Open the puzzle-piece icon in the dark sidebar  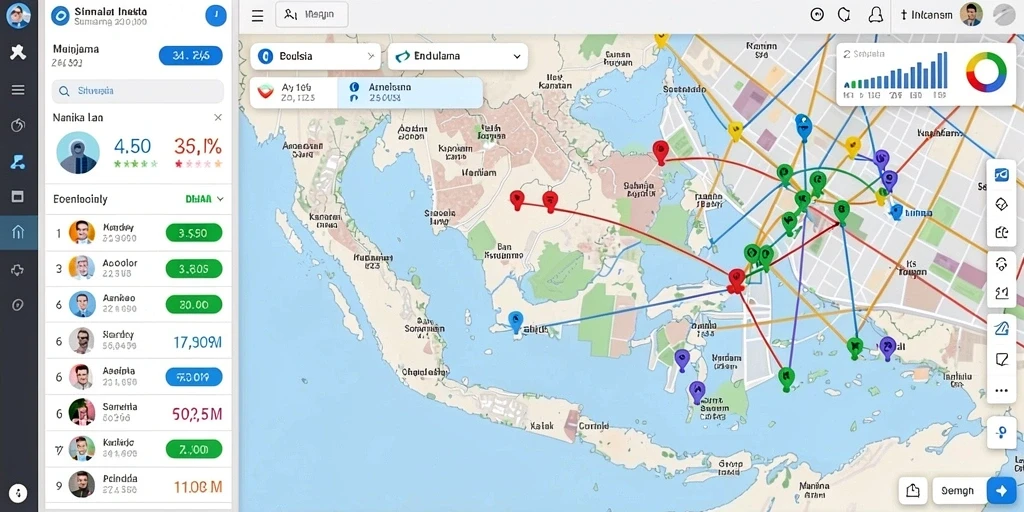point(18,53)
